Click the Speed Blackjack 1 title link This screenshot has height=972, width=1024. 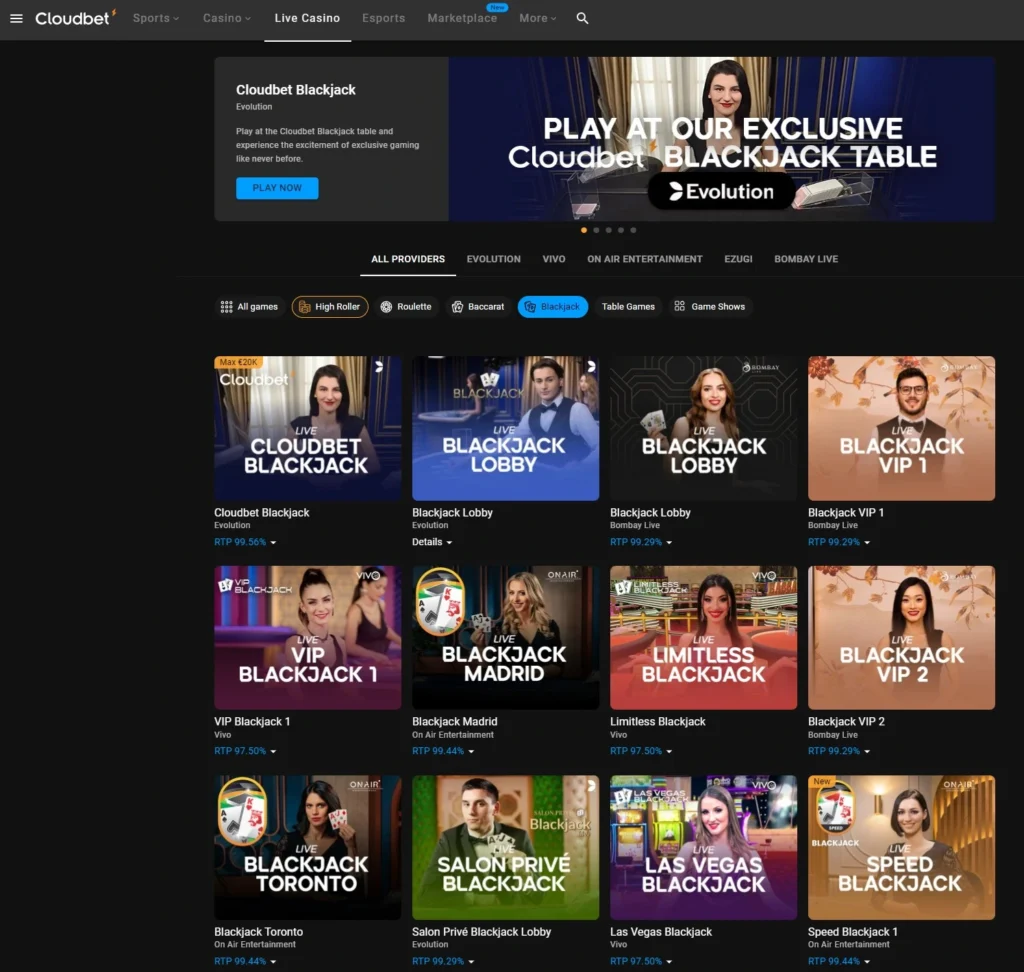point(852,932)
